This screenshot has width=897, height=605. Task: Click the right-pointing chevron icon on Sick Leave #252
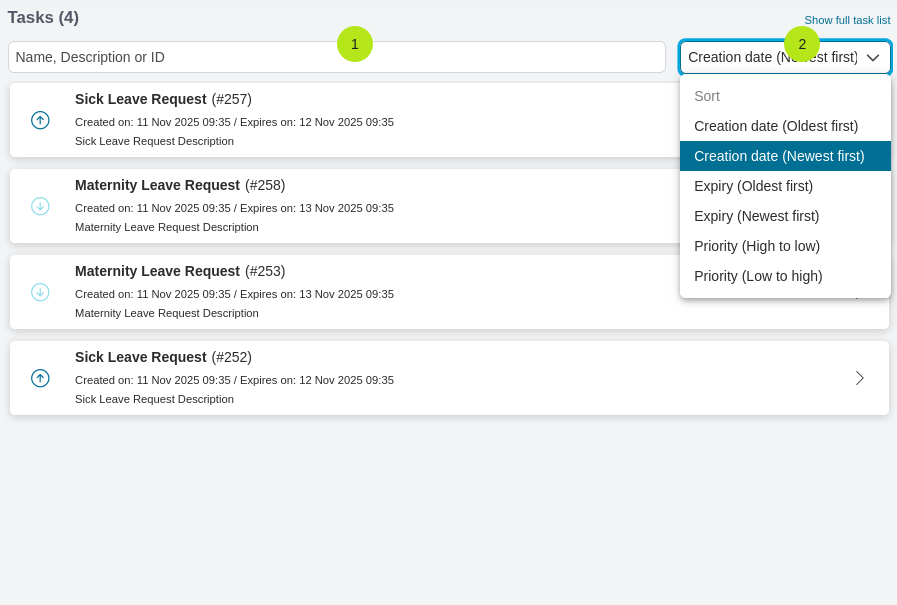[859, 378]
